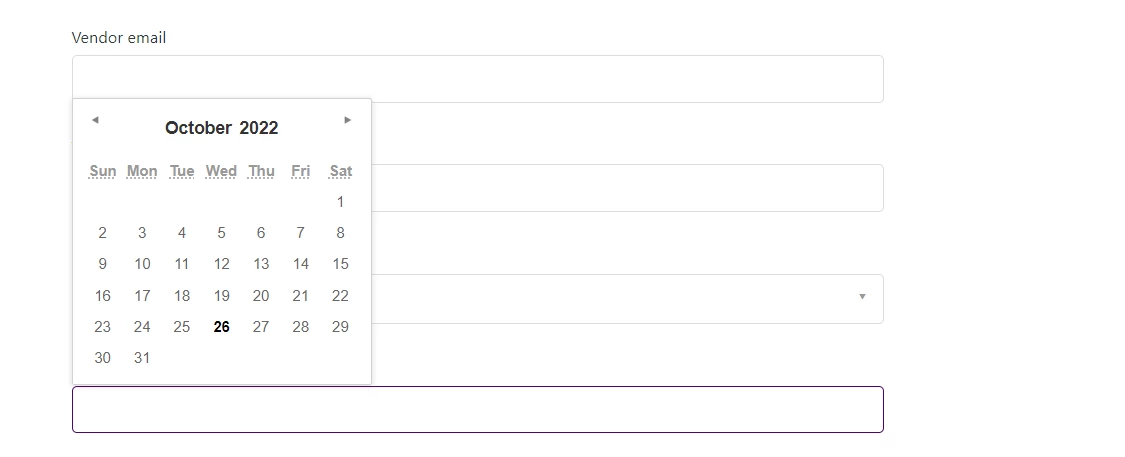Choose October 12 on the calendar
The width and height of the screenshot is (1125, 457).
click(x=222, y=264)
